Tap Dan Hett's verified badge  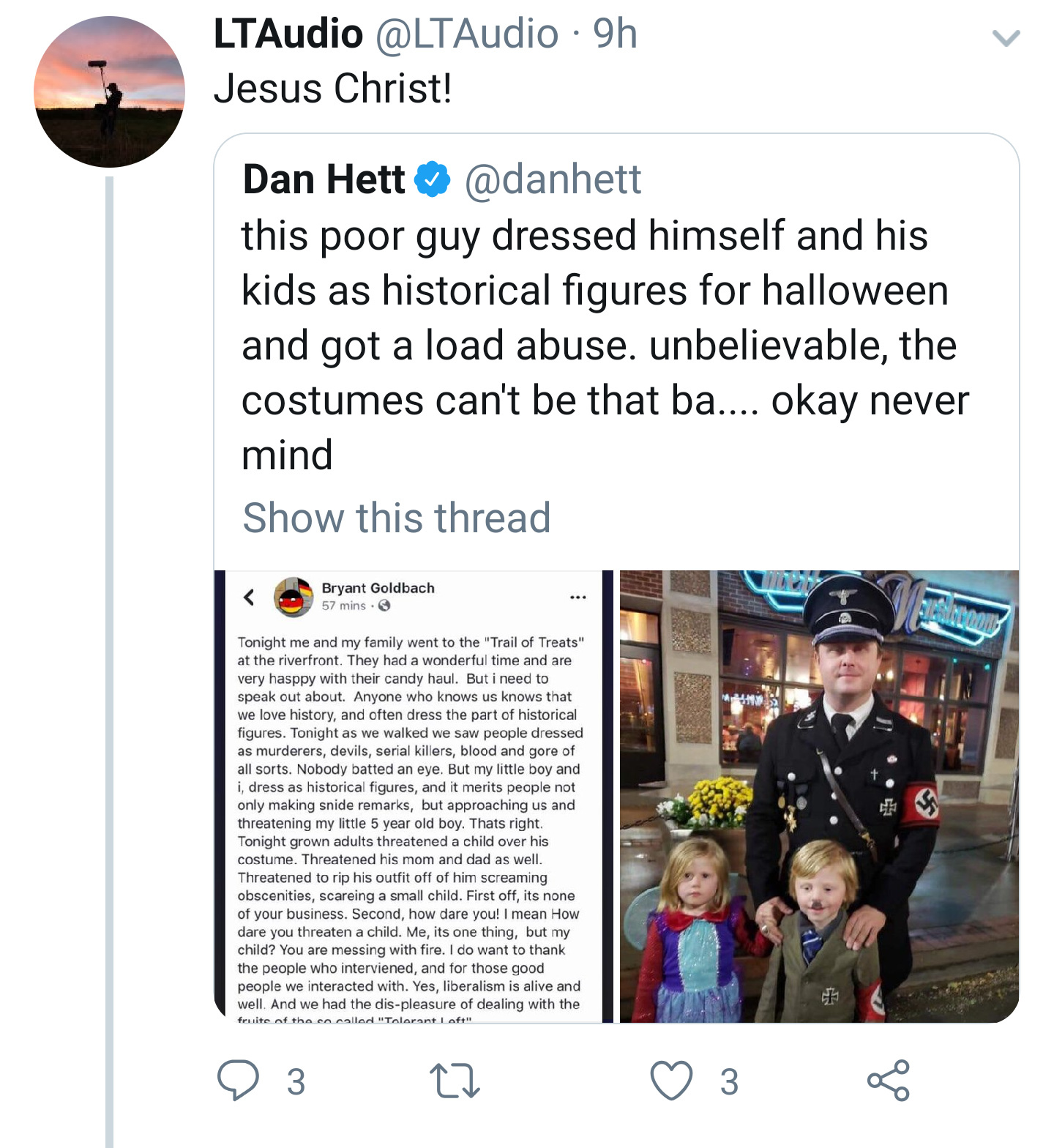click(433, 179)
